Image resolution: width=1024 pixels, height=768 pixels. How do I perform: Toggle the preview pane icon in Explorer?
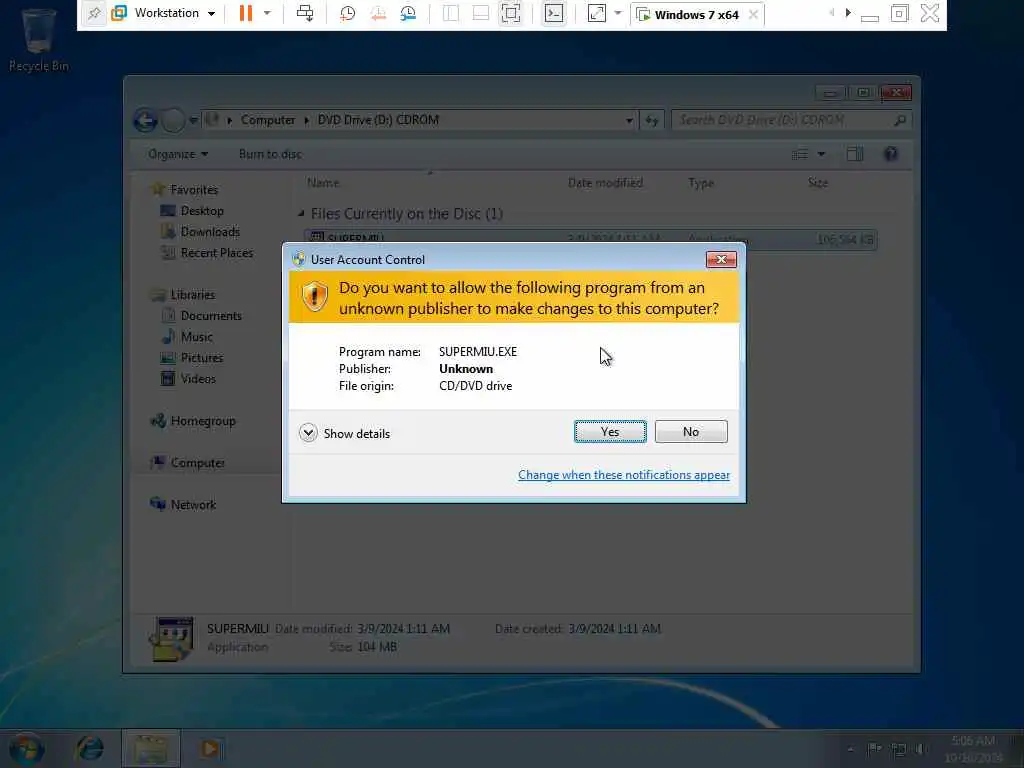[x=855, y=154]
